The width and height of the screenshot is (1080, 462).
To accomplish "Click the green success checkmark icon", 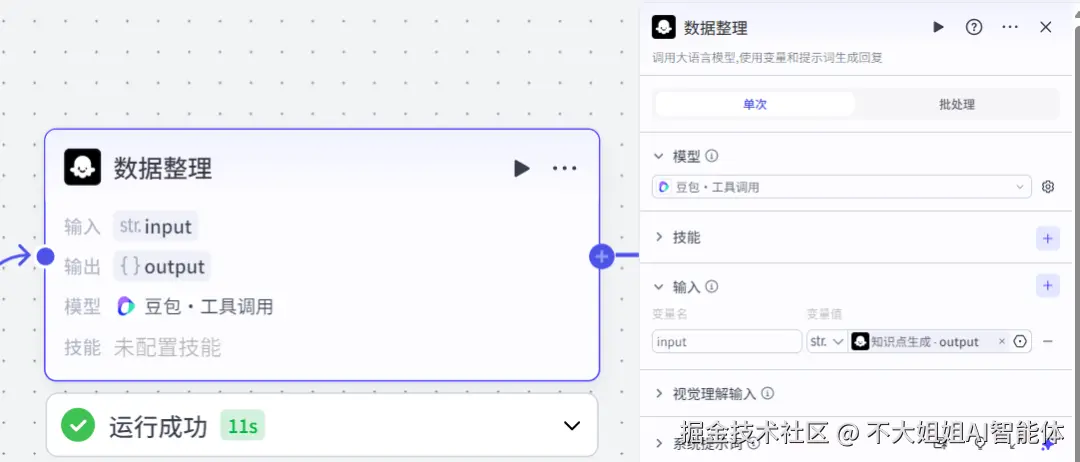I will [x=78, y=426].
